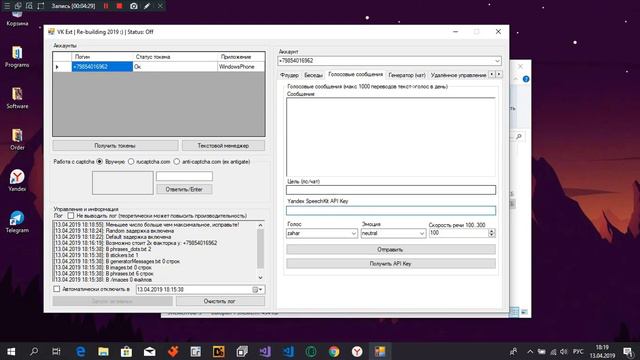Launch Microsoft Edge from taskbar
Viewport: 640px width, 360px height.
point(81,351)
